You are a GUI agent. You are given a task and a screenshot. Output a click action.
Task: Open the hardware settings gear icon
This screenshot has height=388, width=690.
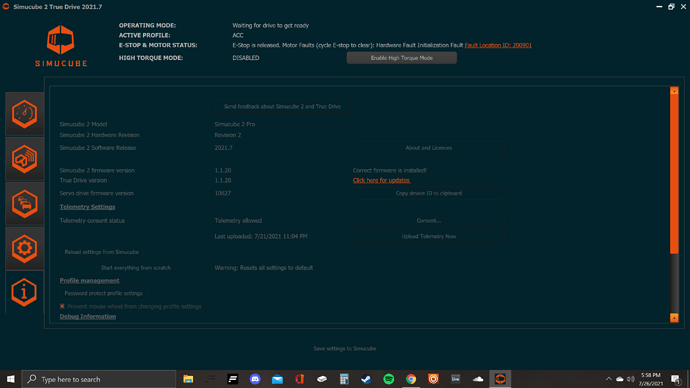pyautogui.click(x=25, y=249)
